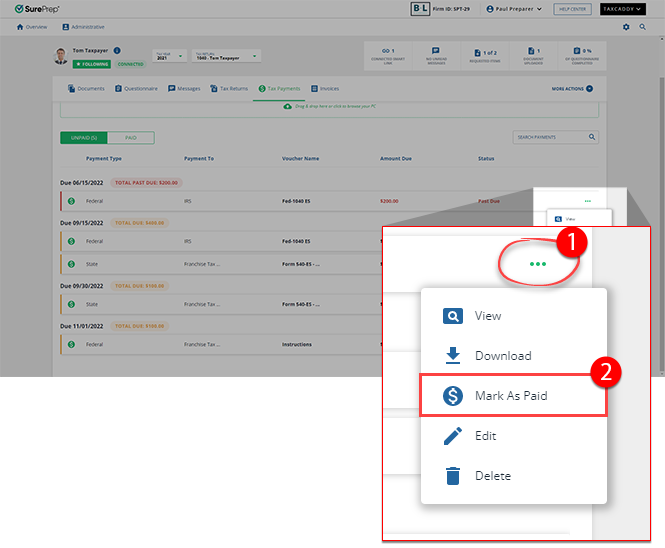Toggle the green Following badge
Screen dimensions: 665x548
point(93,63)
